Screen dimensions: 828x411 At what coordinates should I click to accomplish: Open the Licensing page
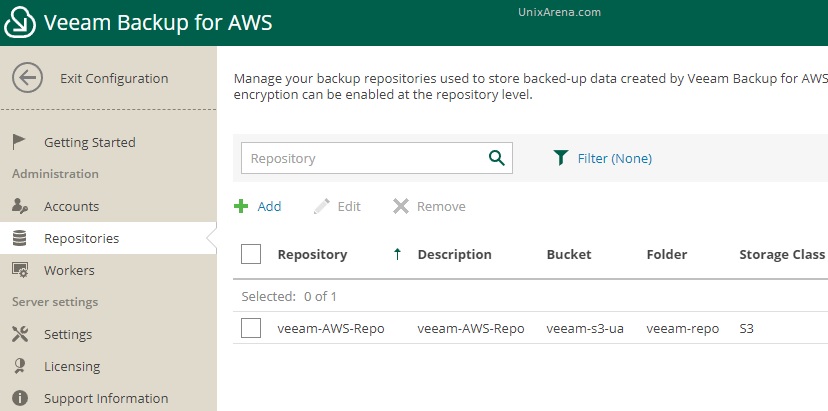pyautogui.click(x=72, y=367)
